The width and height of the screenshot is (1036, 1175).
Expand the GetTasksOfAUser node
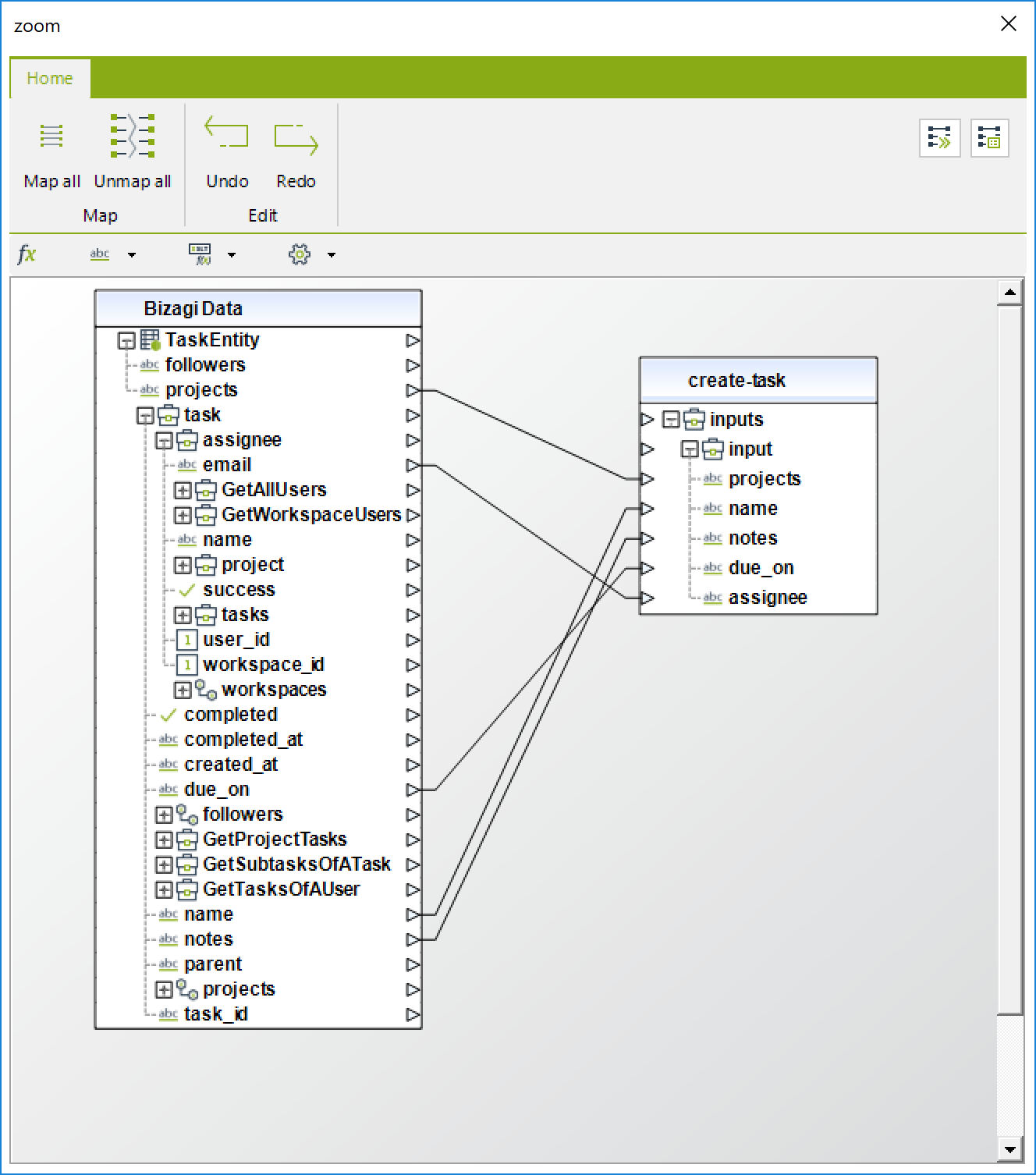click(164, 889)
